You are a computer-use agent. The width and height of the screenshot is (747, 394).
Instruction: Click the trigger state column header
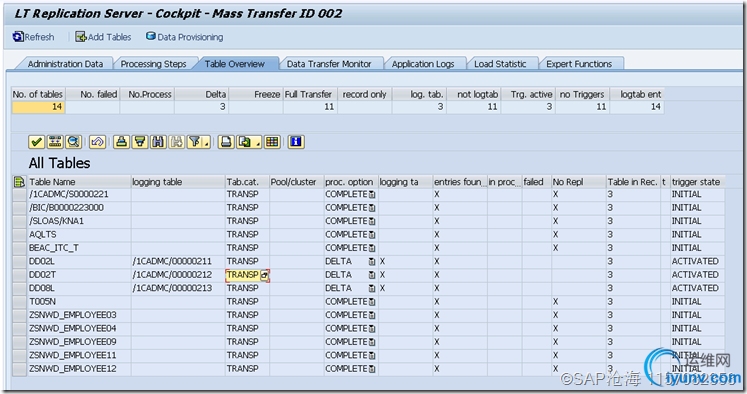click(x=698, y=182)
